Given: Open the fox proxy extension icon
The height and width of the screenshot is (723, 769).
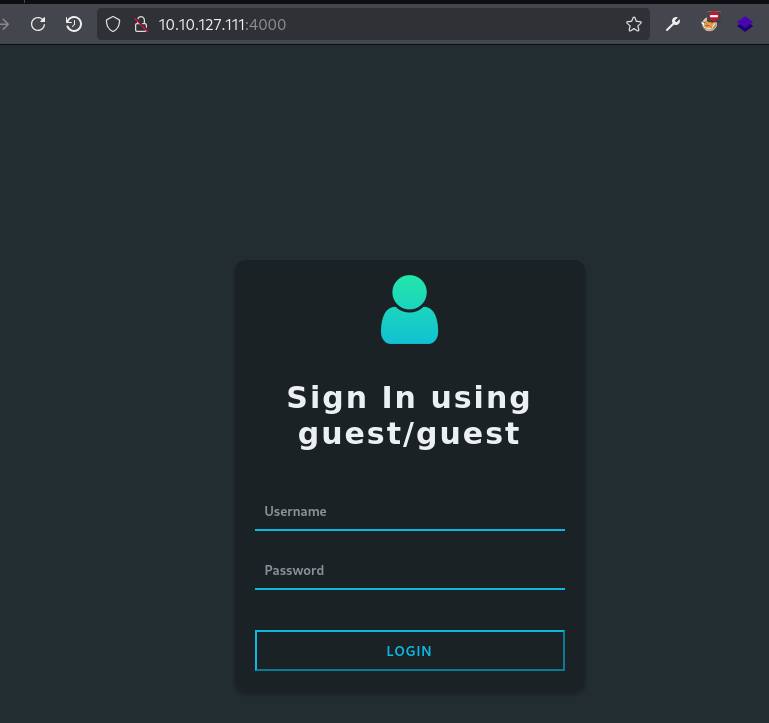Looking at the screenshot, I should 709,23.
